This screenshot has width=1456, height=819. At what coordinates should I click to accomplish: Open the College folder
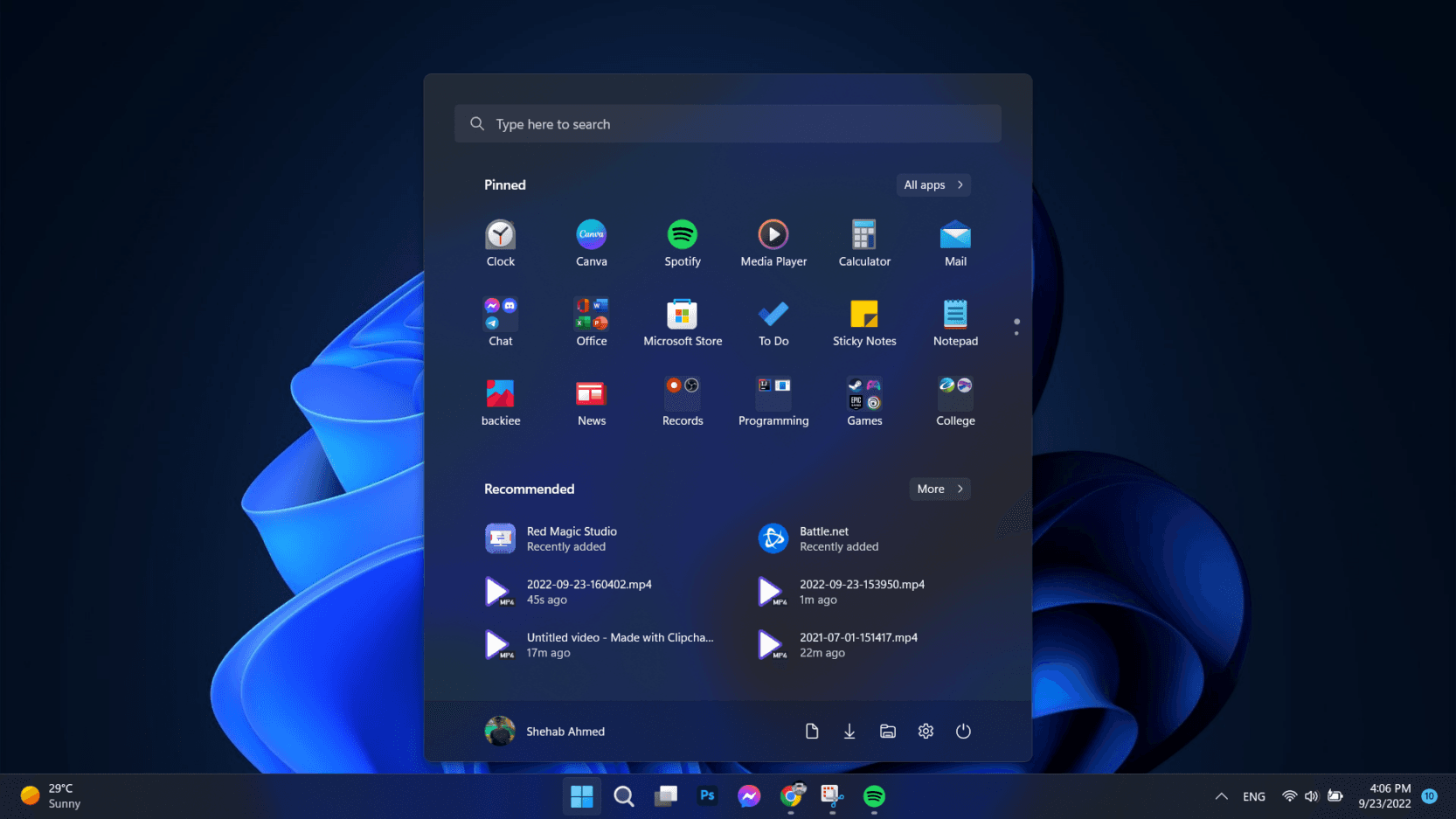tap(955, 402)
